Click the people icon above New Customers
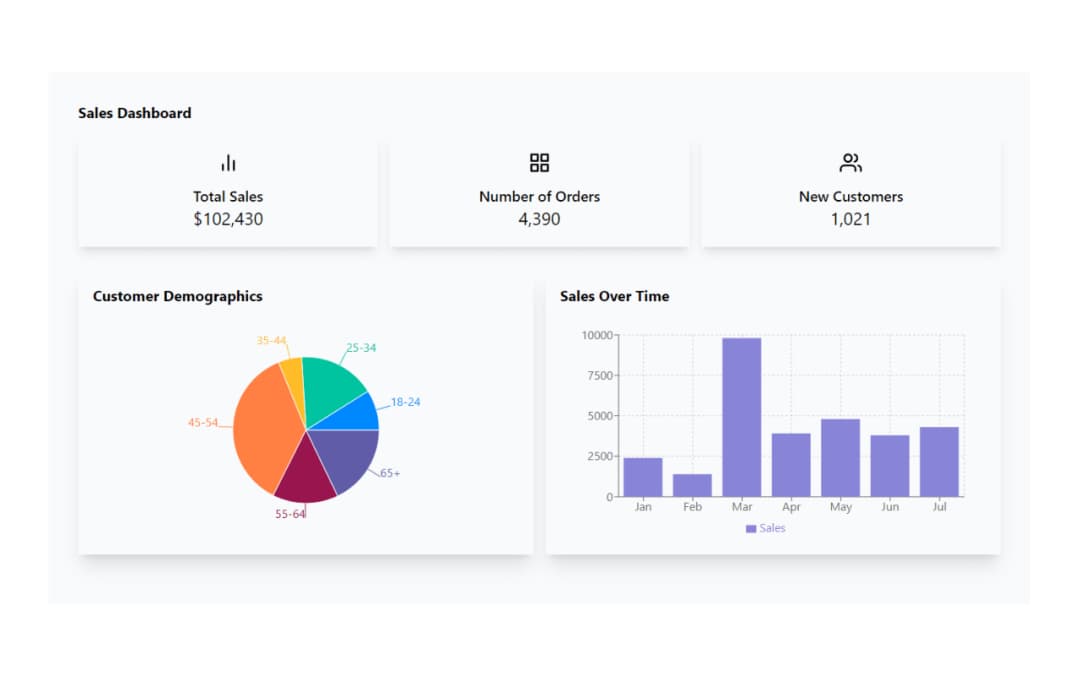1080x675 pixels. tap(851, 162)
